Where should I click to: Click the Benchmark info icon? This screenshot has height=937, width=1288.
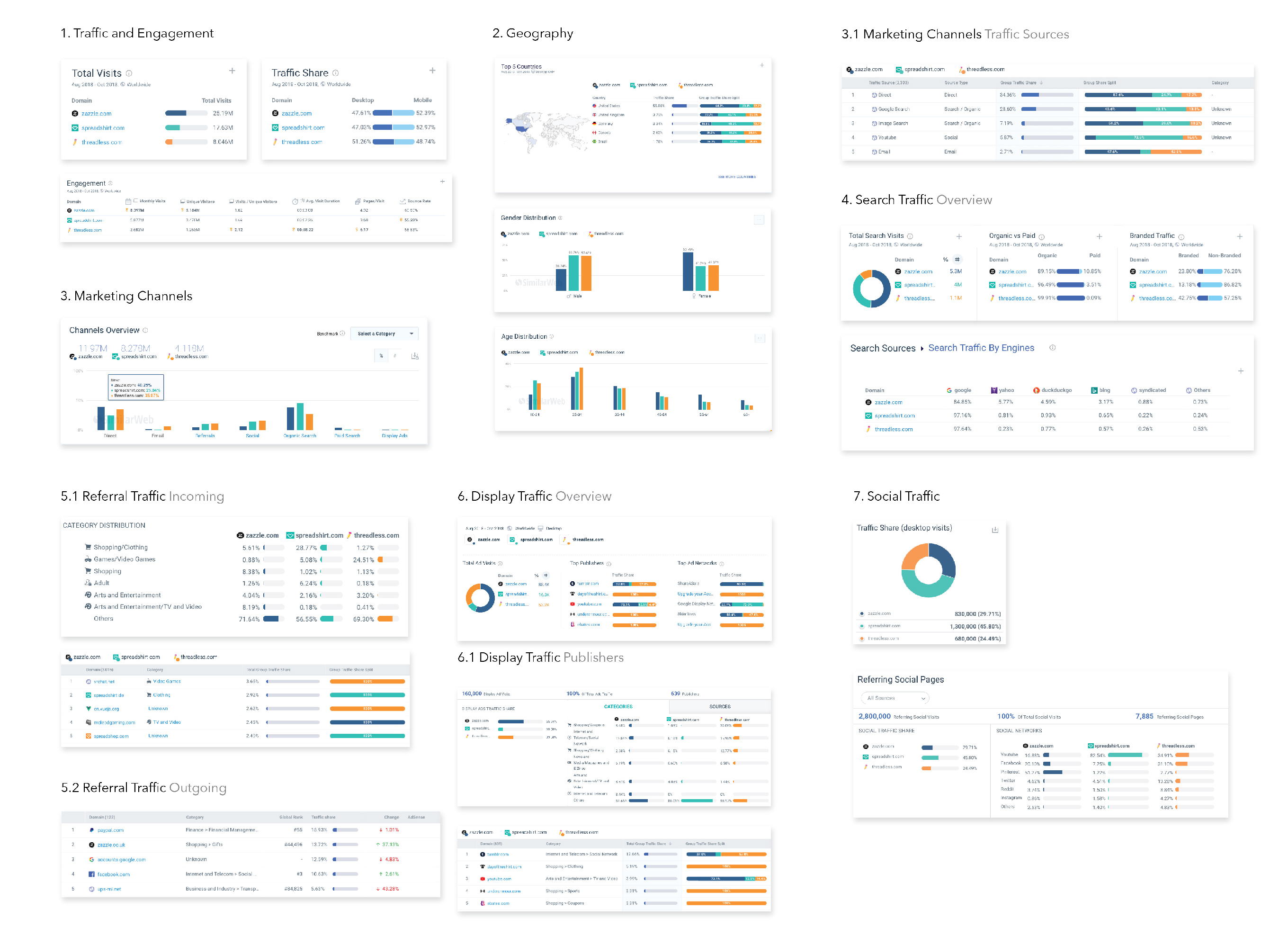point(342,333)
